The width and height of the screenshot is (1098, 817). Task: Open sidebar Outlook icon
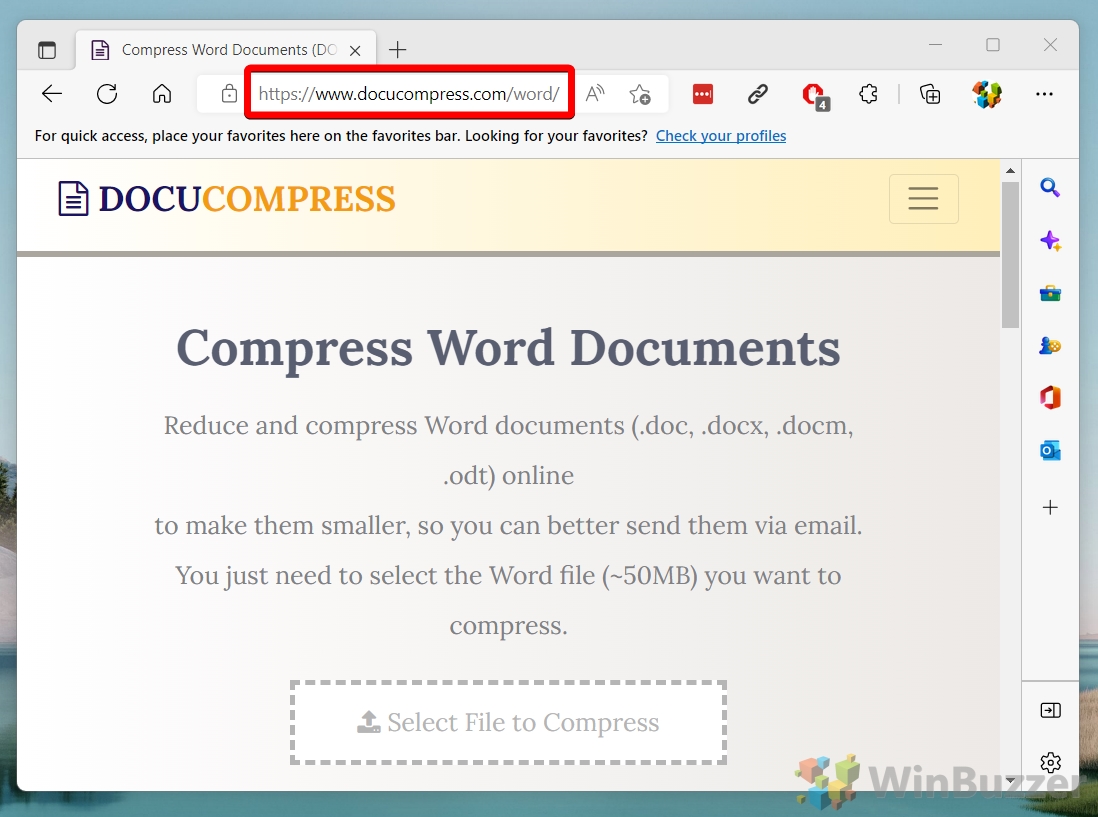[1050, 450]
